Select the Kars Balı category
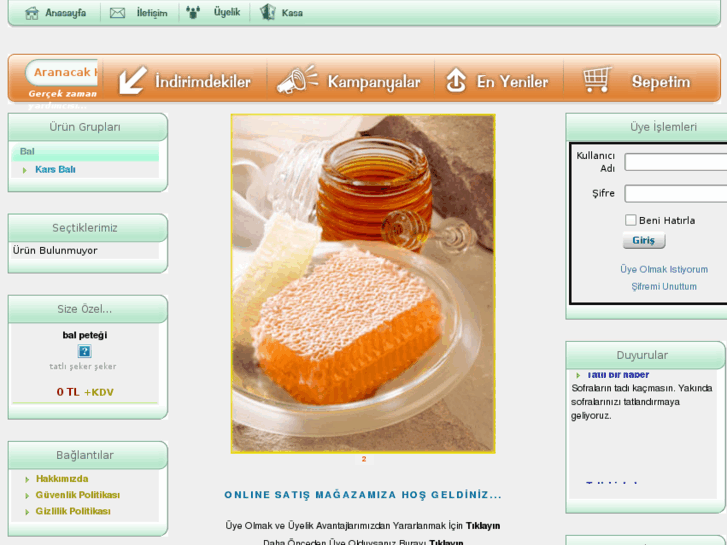This screenshot has width=727, height=545. coord(55,170)
